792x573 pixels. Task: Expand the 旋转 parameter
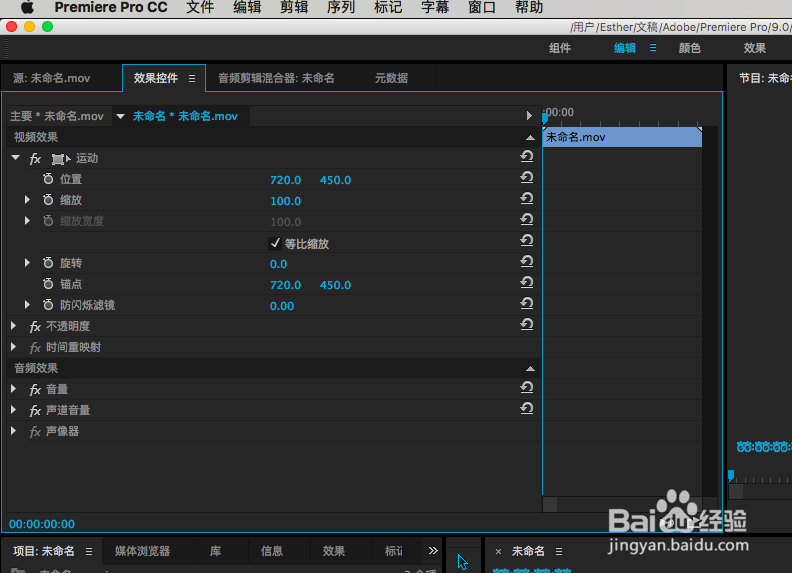27,263
